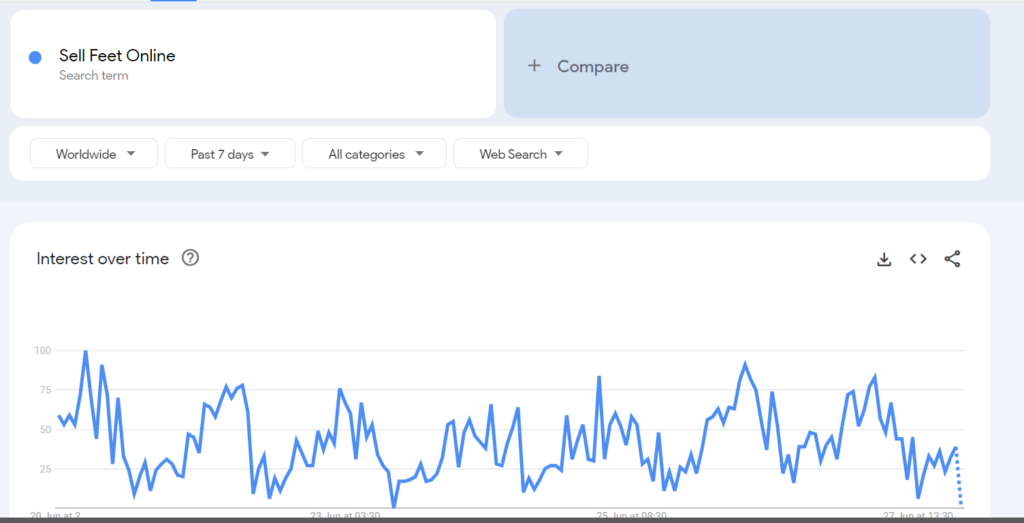
Task: Expand the All categories dropdown
Action: tap(374, 154)
